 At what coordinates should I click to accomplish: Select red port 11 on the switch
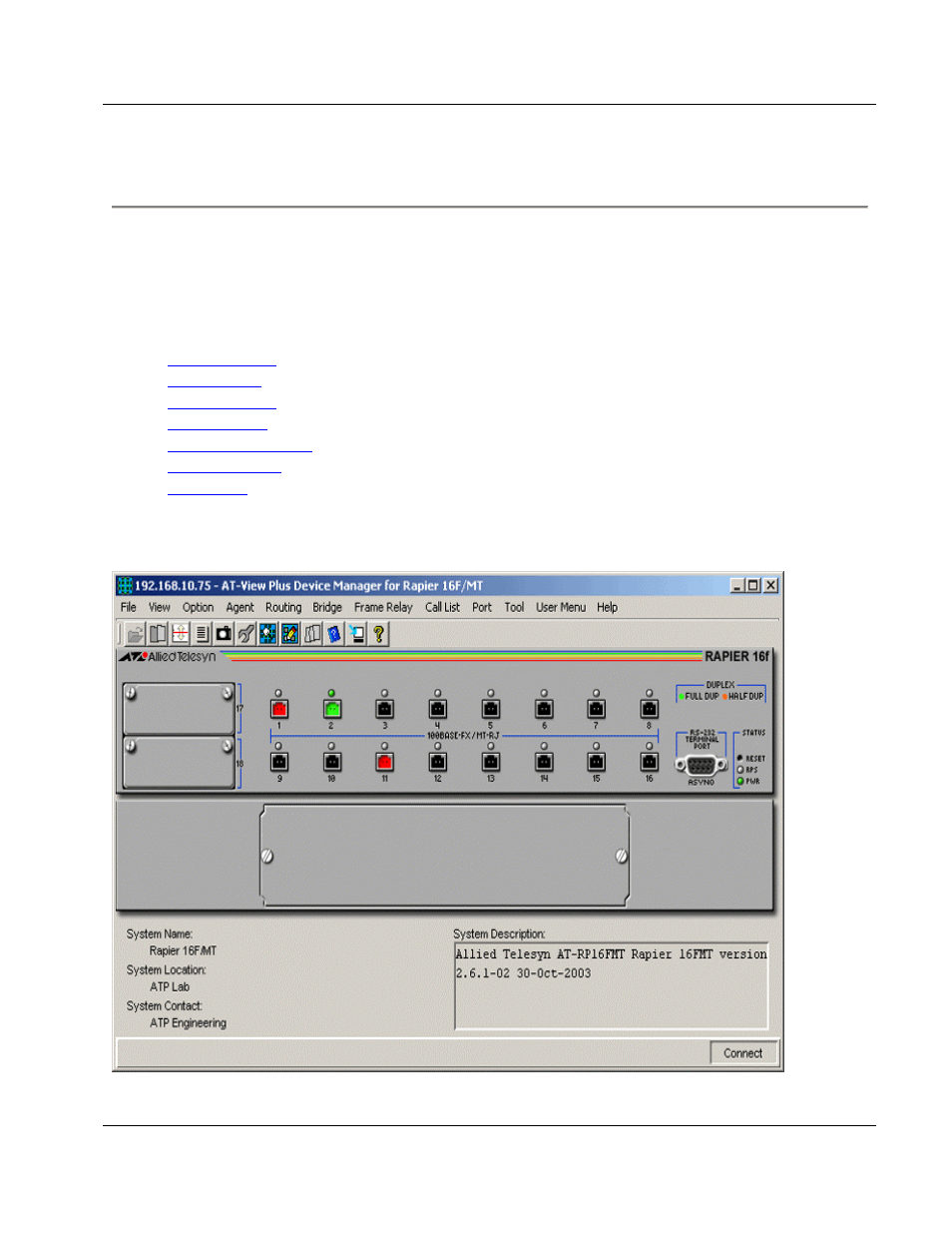click(385, 762)
